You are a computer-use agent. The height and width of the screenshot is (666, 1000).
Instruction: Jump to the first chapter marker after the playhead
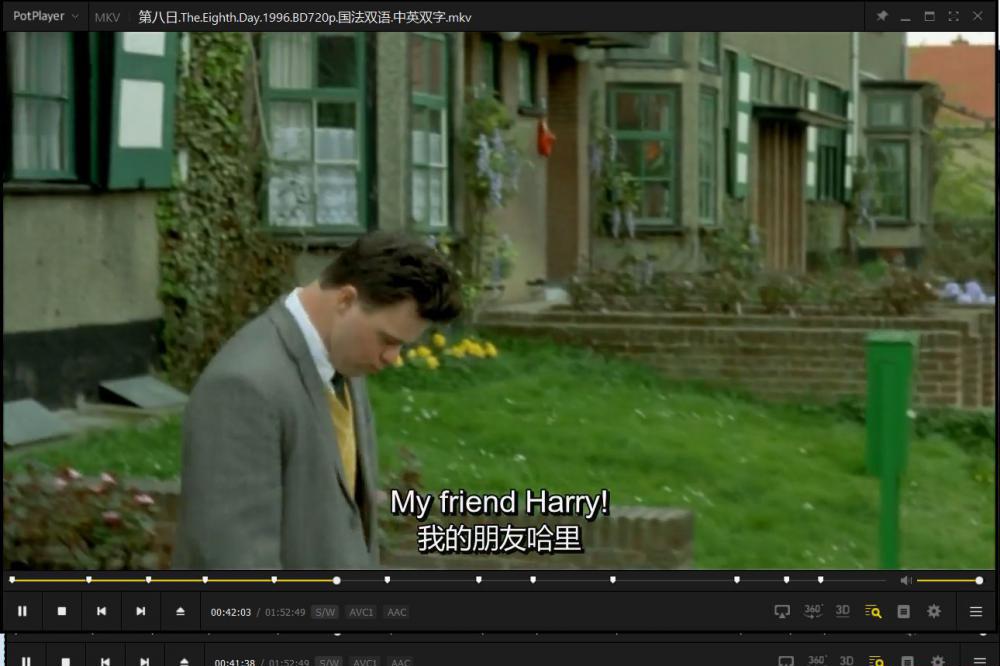[x=387, y=579]
